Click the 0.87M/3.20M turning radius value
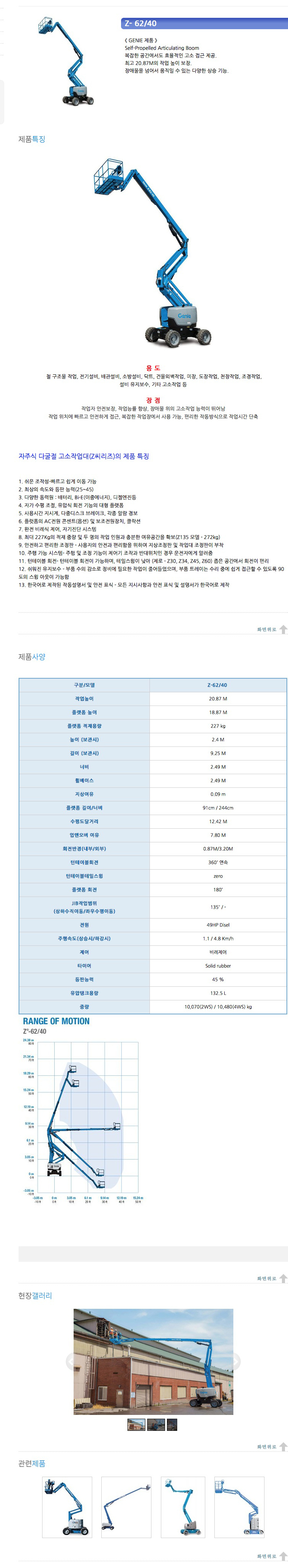288x1568 pixels. coord(218,848)
